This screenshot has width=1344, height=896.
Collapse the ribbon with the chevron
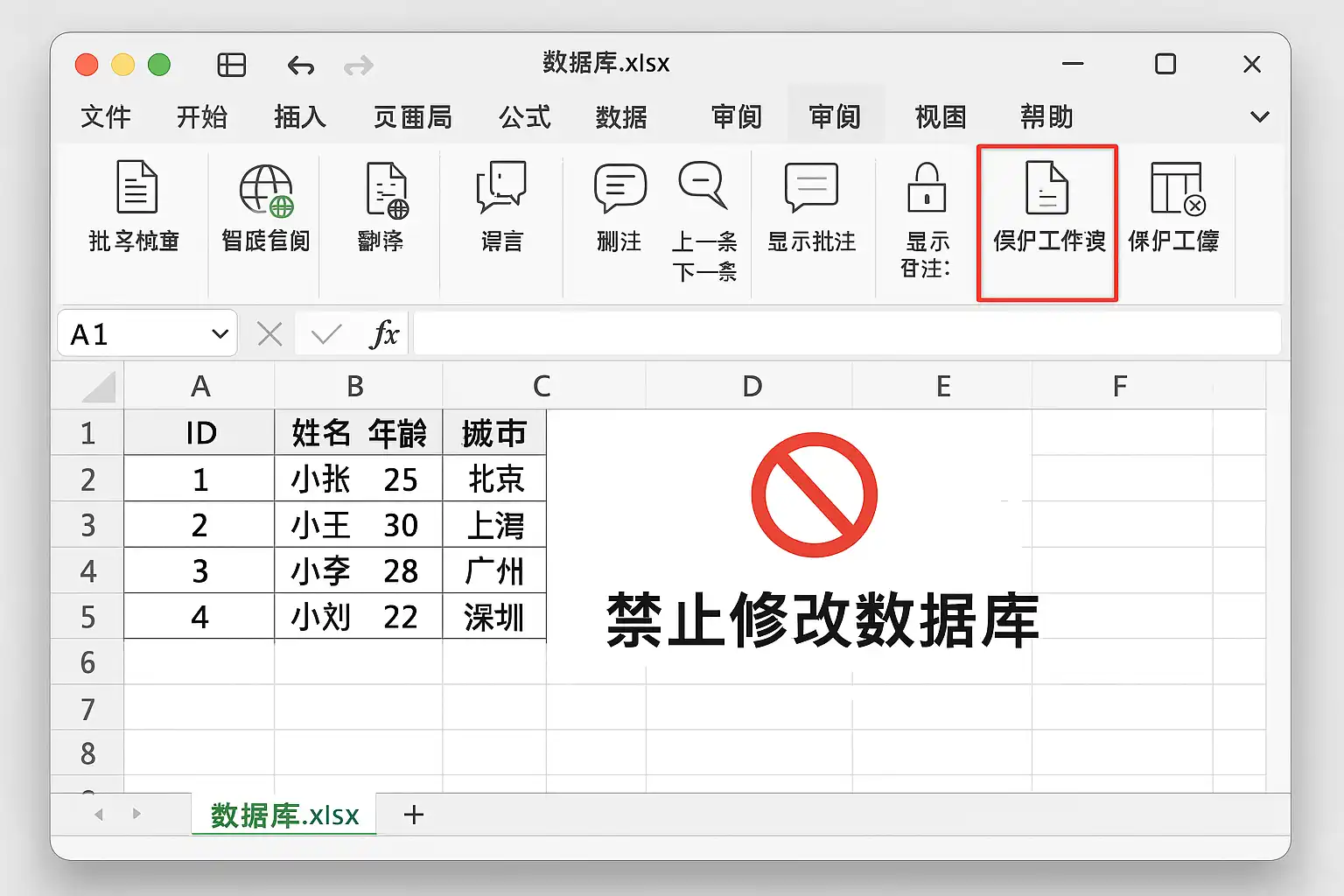[x=1260, y=116]
